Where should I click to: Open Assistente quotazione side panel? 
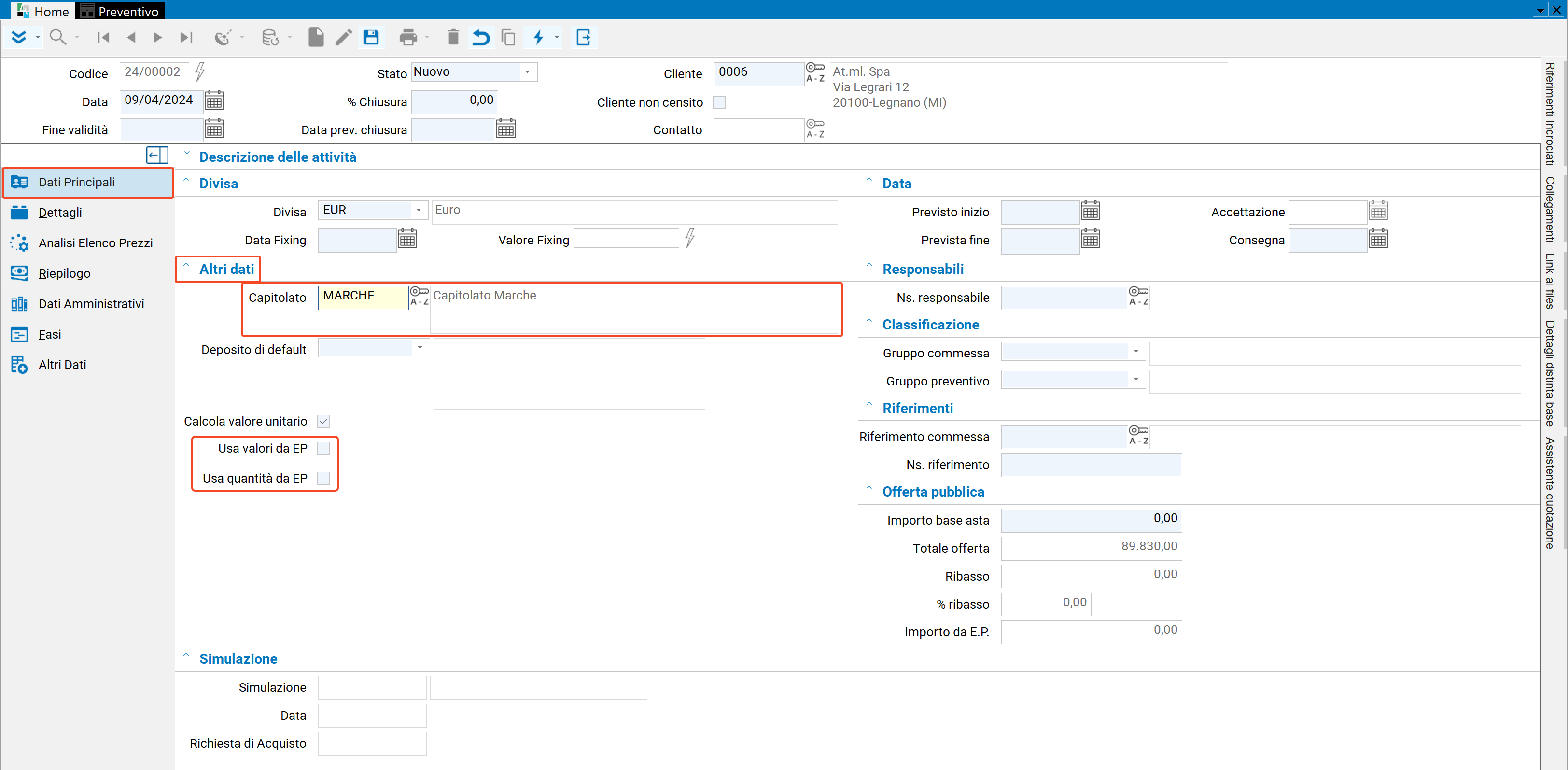[1550, 493]
